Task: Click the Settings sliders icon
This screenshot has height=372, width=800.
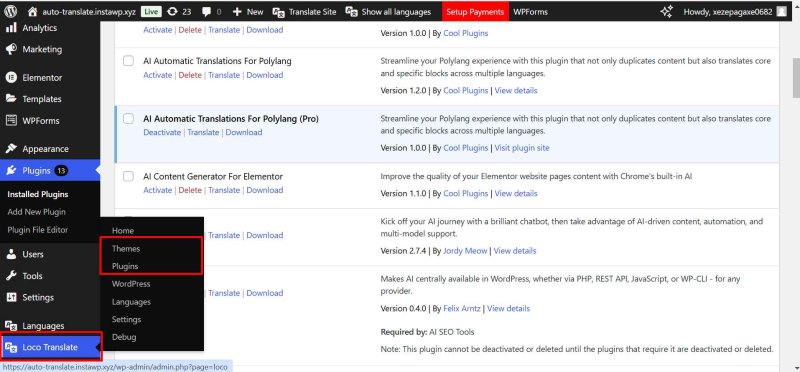Action: pos(11,297)
